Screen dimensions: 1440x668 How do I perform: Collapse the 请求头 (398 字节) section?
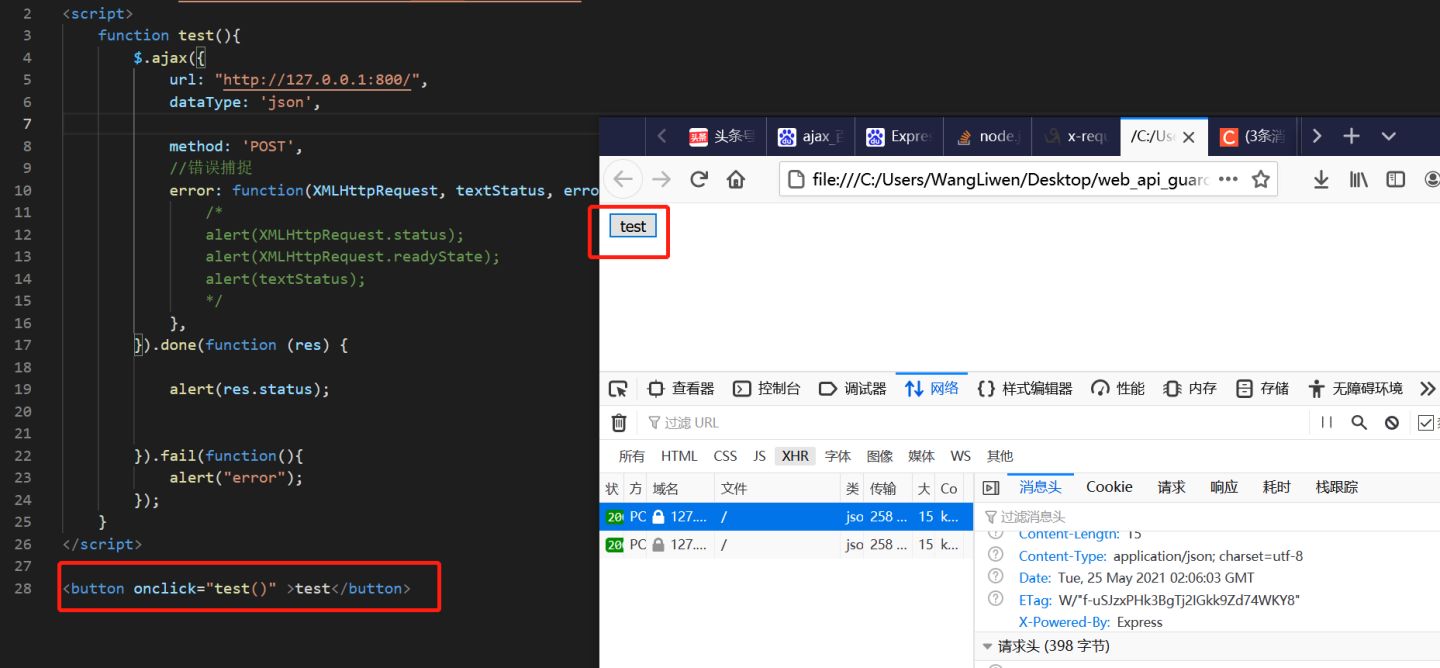pos(988,646)
